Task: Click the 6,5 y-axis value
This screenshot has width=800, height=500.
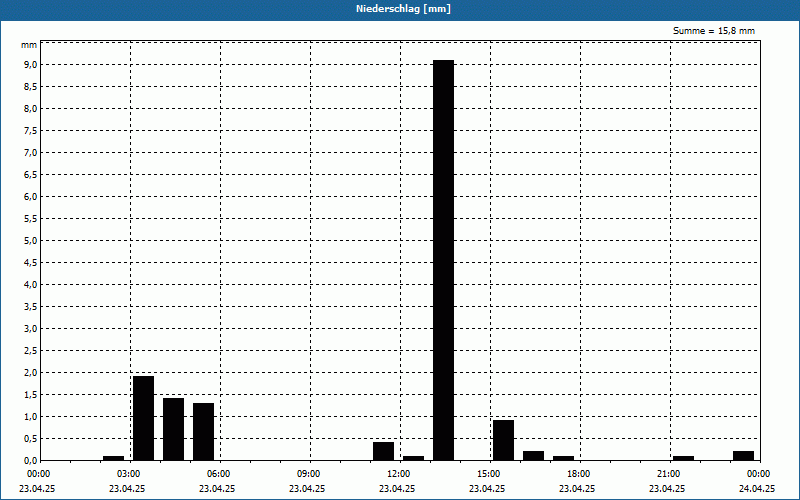Action: (x=29, y=174)
